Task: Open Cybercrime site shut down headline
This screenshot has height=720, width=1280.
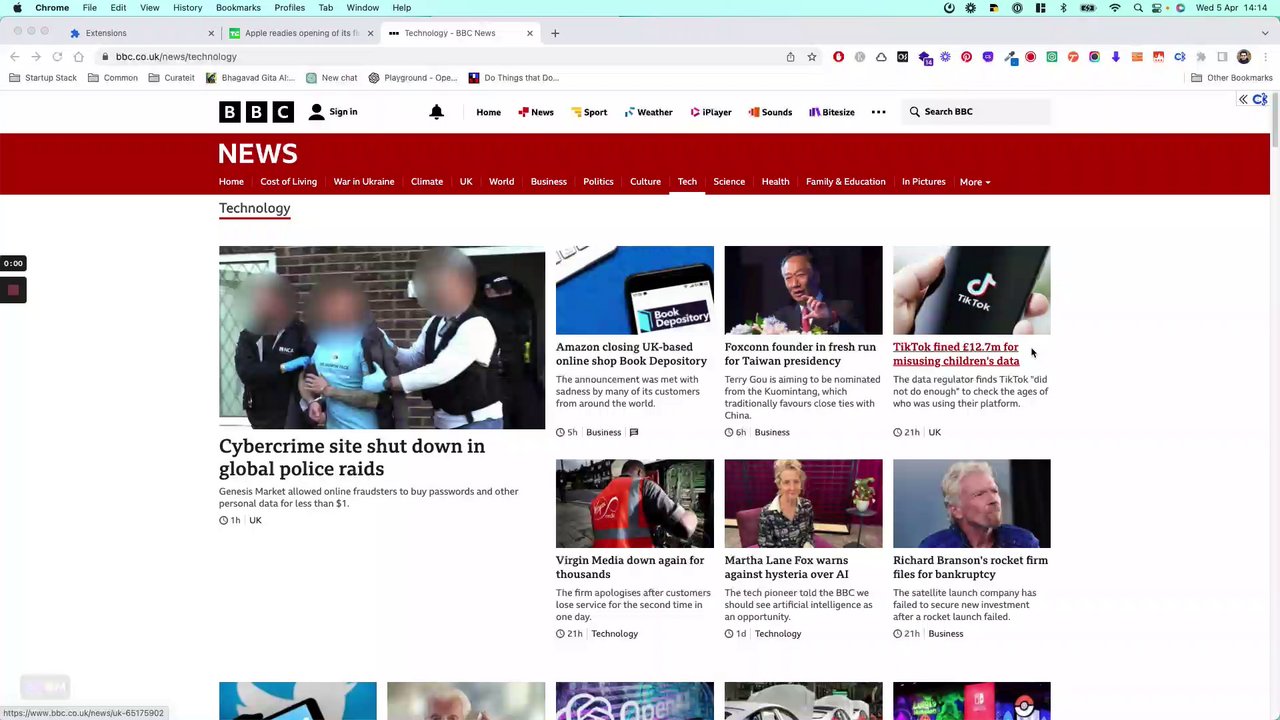Action: click(352, 457)
